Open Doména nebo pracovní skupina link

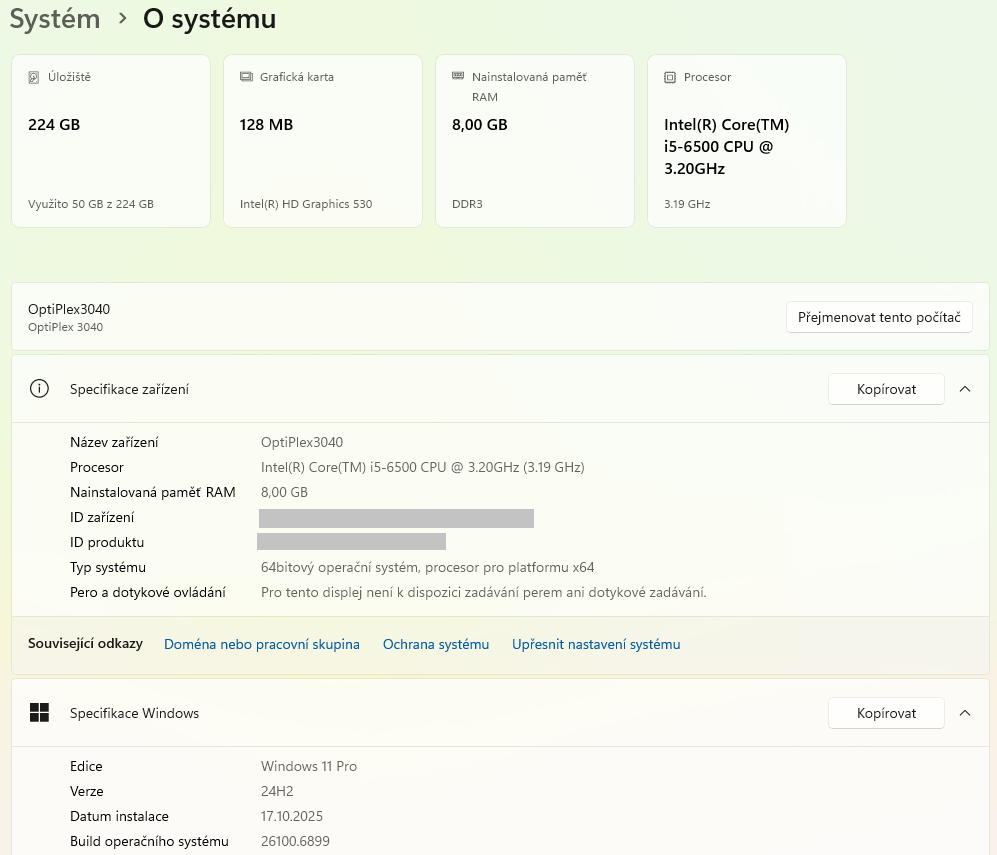click(261, 644)
